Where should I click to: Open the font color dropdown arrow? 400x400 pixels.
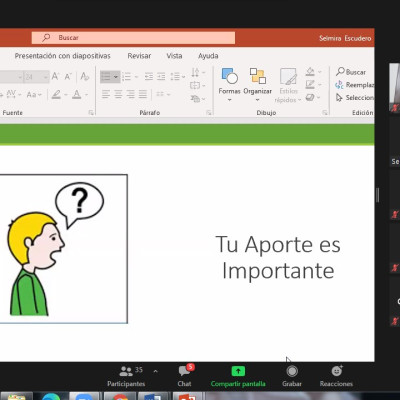tap(86, 95)
